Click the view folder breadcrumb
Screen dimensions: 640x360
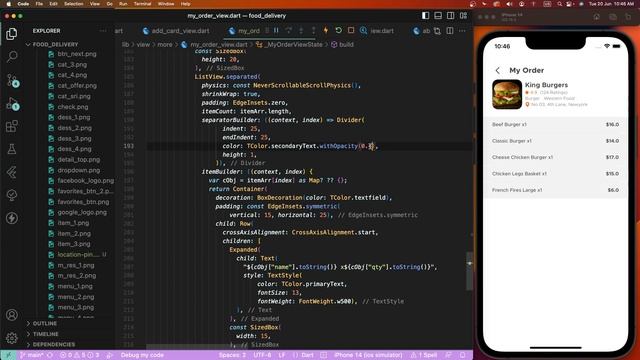click(x=143, y=44)
